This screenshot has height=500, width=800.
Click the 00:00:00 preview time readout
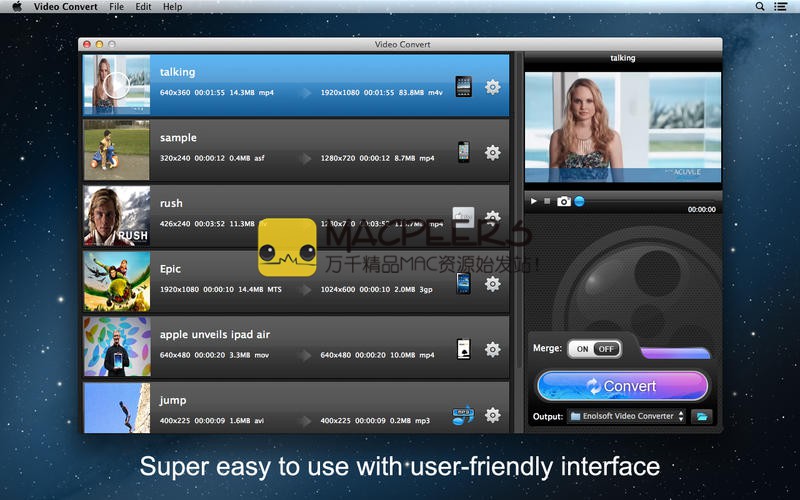tap(702, 209)
